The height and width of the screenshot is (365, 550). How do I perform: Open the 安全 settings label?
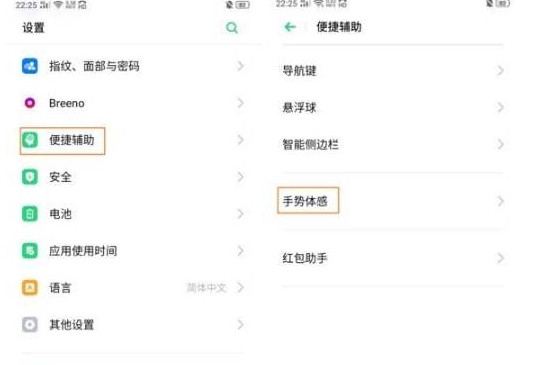click(60, 177)
